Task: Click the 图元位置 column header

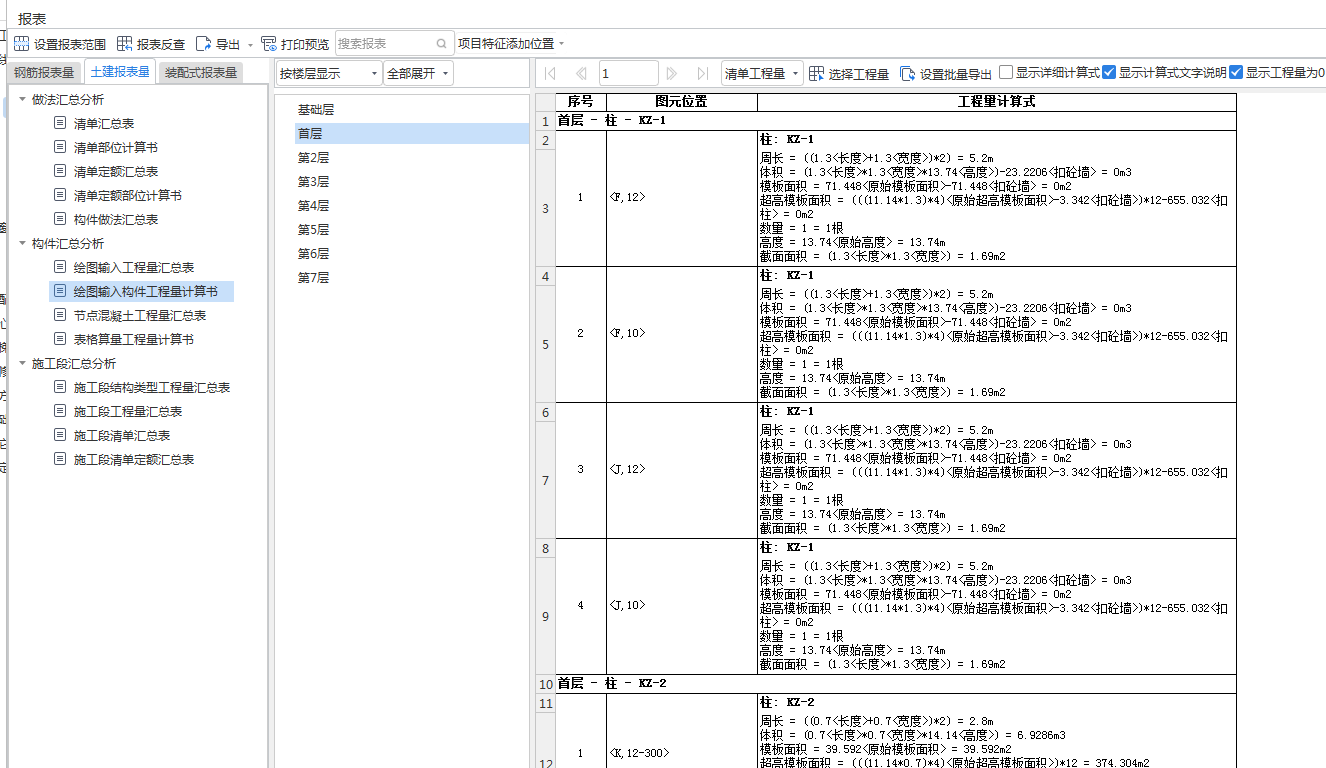Action: (x=681, y=102)
